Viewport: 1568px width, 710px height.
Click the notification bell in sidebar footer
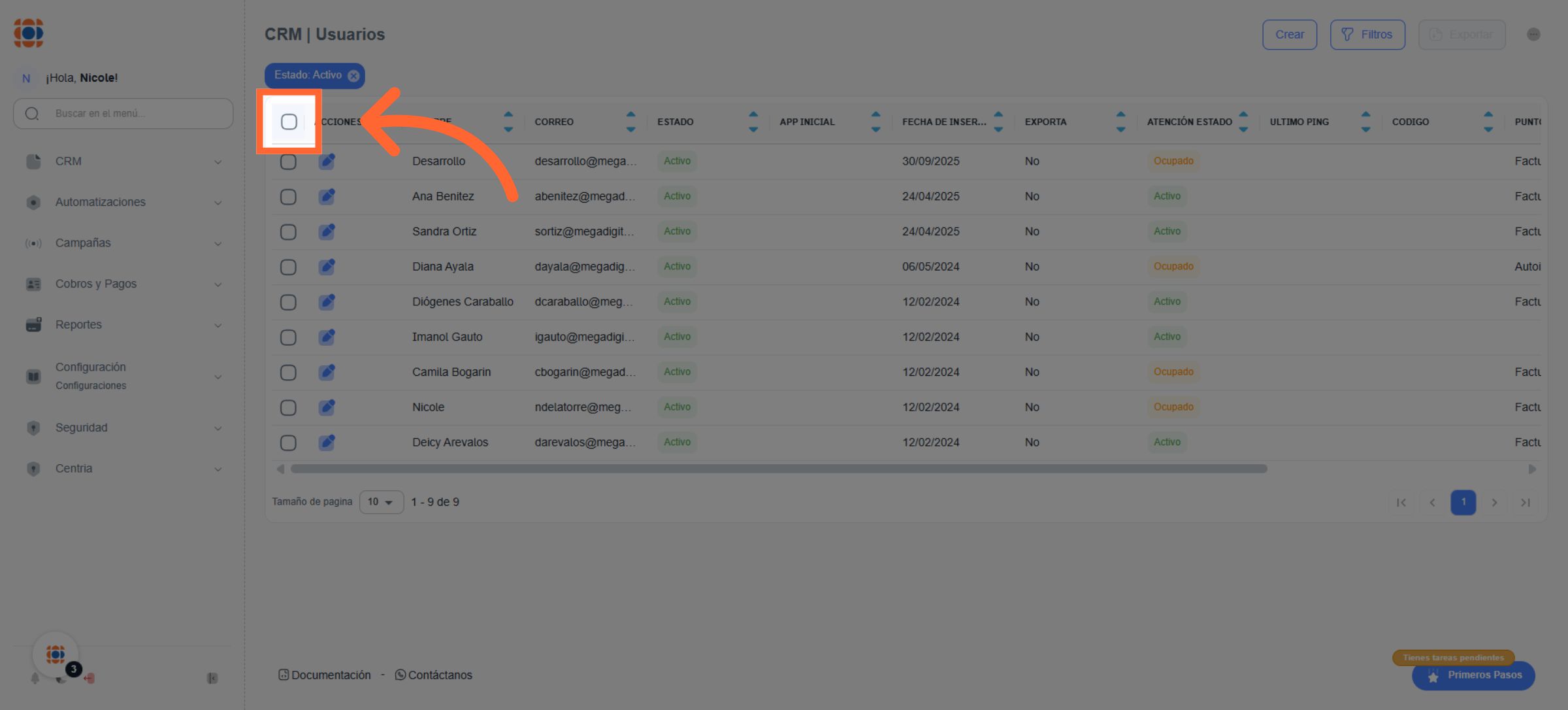pos(35,679)
